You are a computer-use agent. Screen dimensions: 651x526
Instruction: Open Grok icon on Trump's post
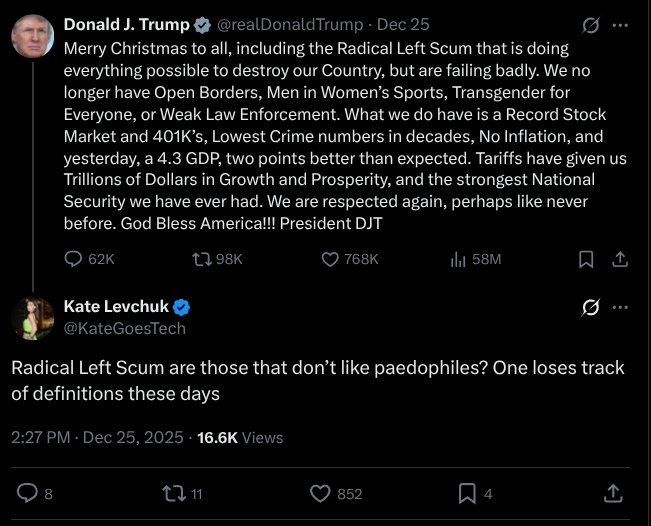pos(591,25)
